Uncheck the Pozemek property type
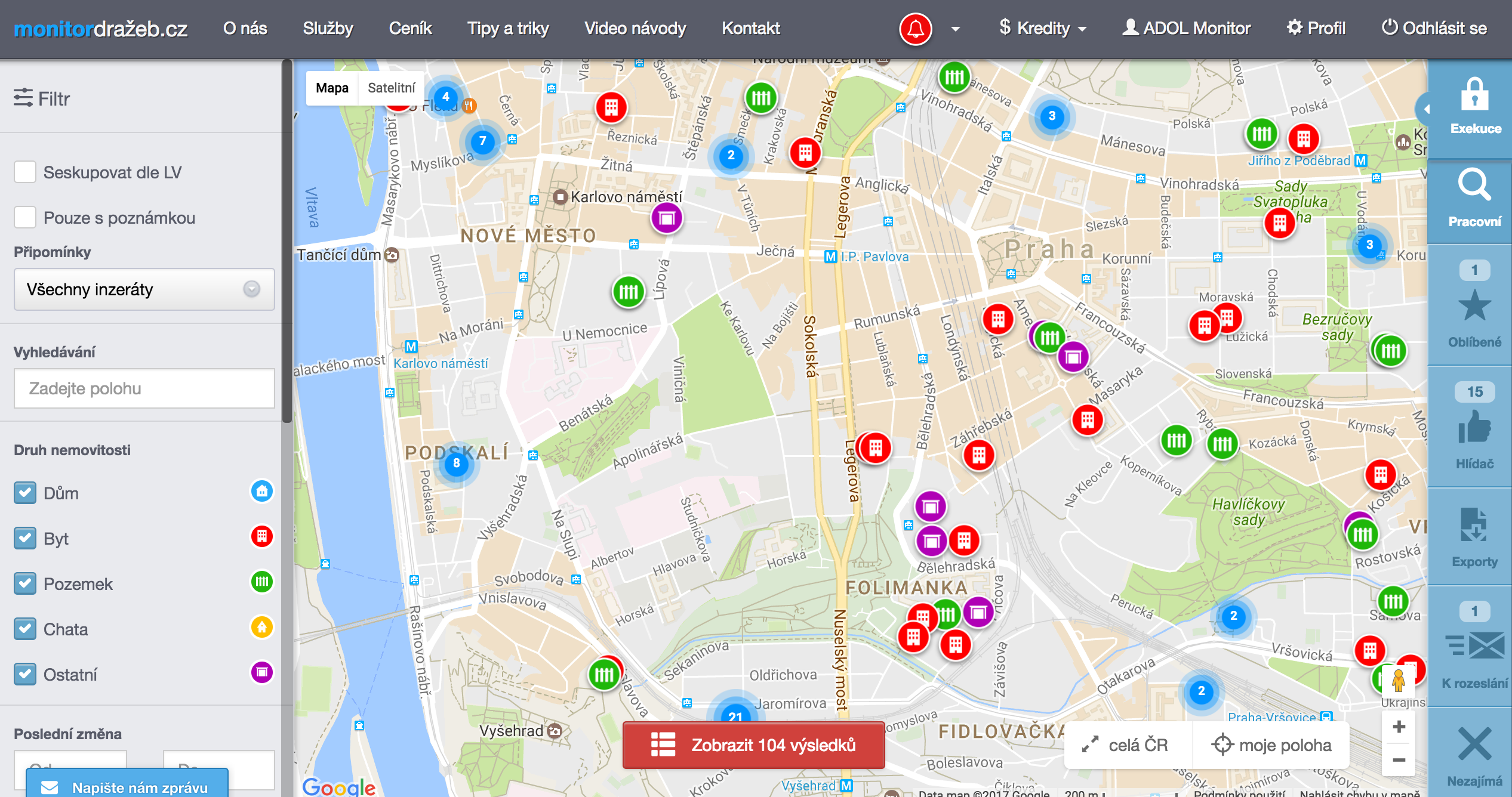The height and width of the screenshot is (797, 1512). (25, 583)
